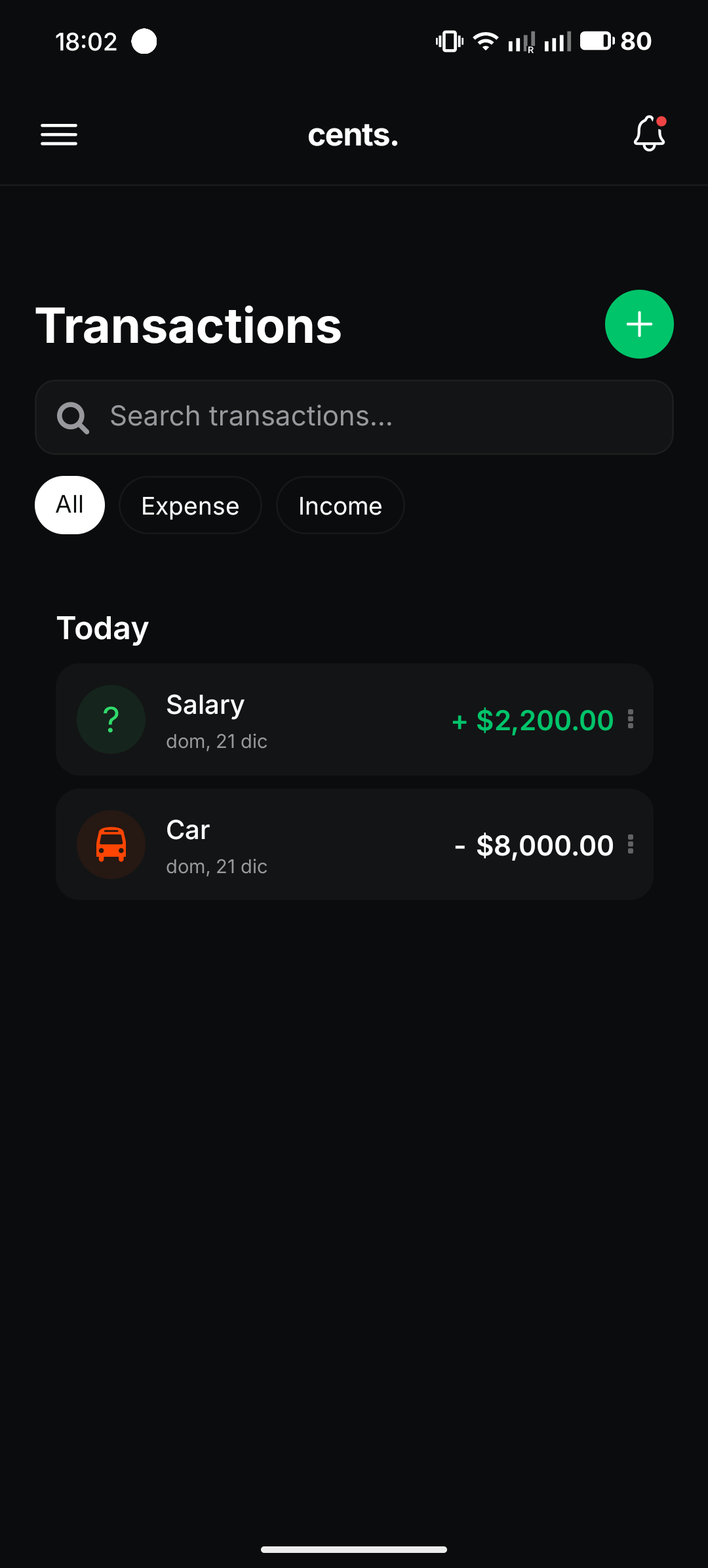Select the All filter chip
This screenshot has height=1568, width=708.
coord(69,505)
